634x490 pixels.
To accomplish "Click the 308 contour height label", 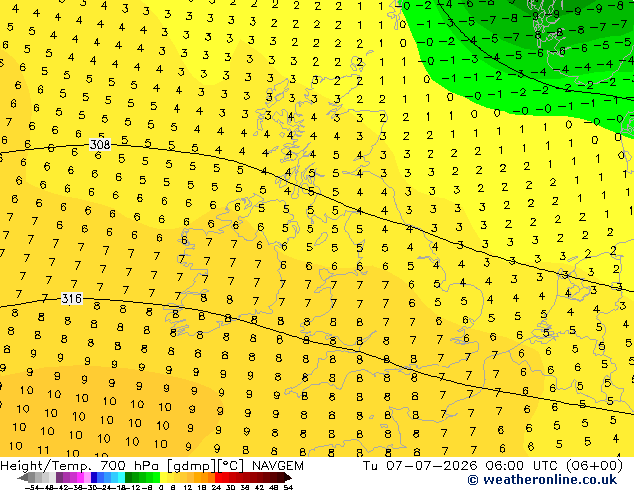I will click(99, 144).
